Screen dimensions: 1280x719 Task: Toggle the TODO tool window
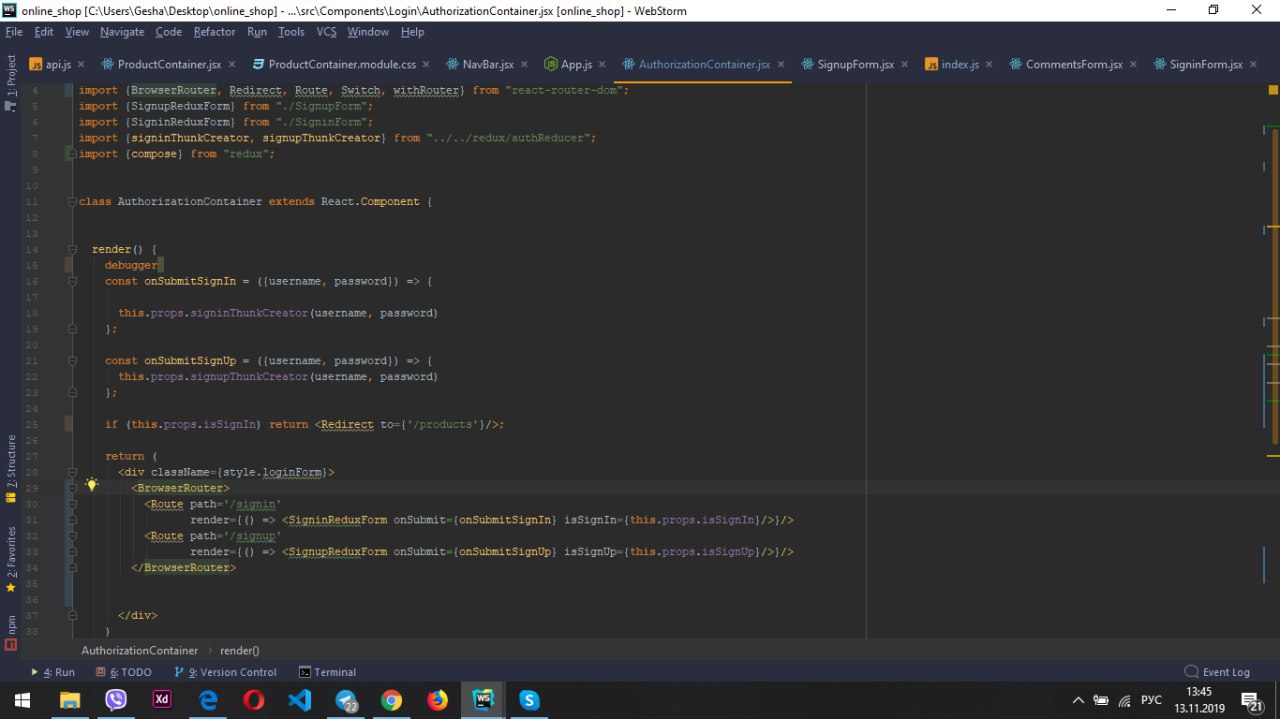[124, 672]
